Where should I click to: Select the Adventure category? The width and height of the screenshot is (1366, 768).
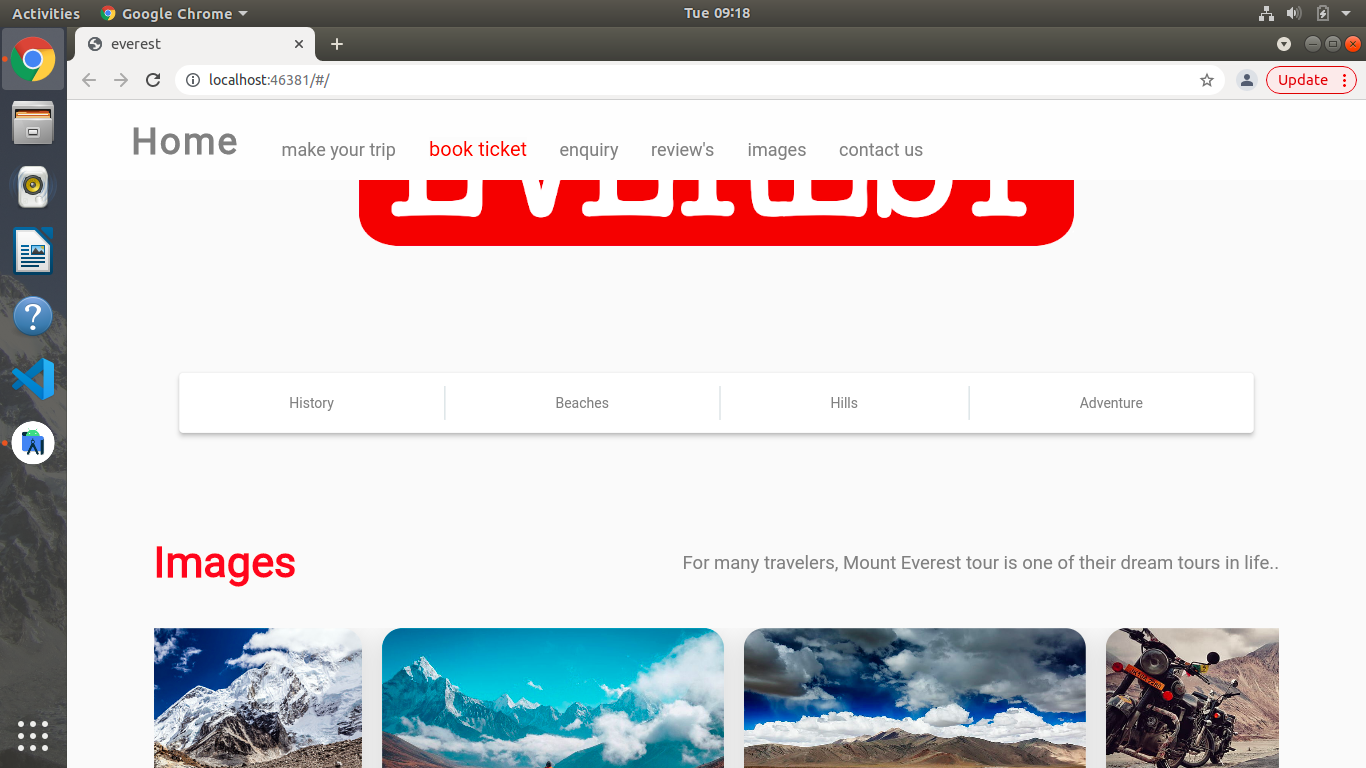click(x=1110, y=402)
